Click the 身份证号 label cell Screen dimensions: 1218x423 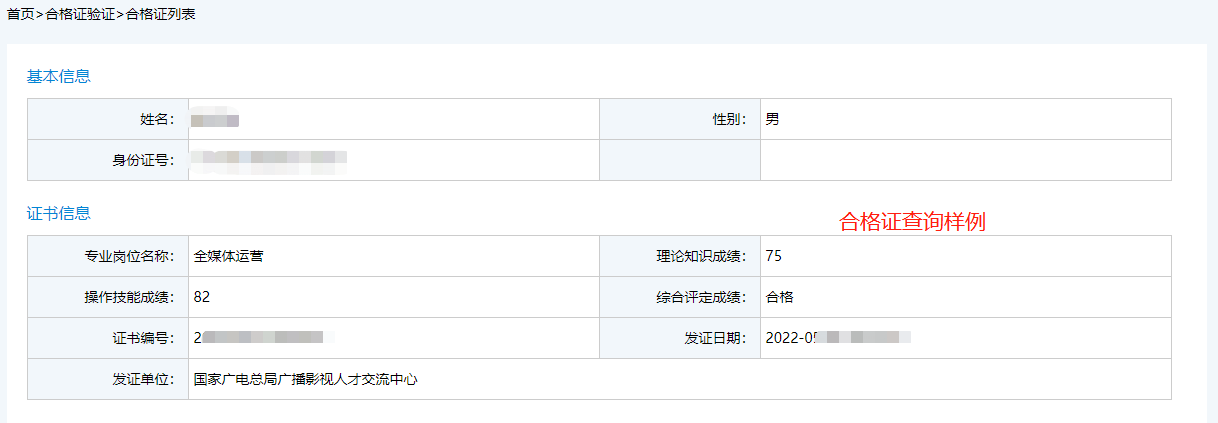[x=108, y=160]
